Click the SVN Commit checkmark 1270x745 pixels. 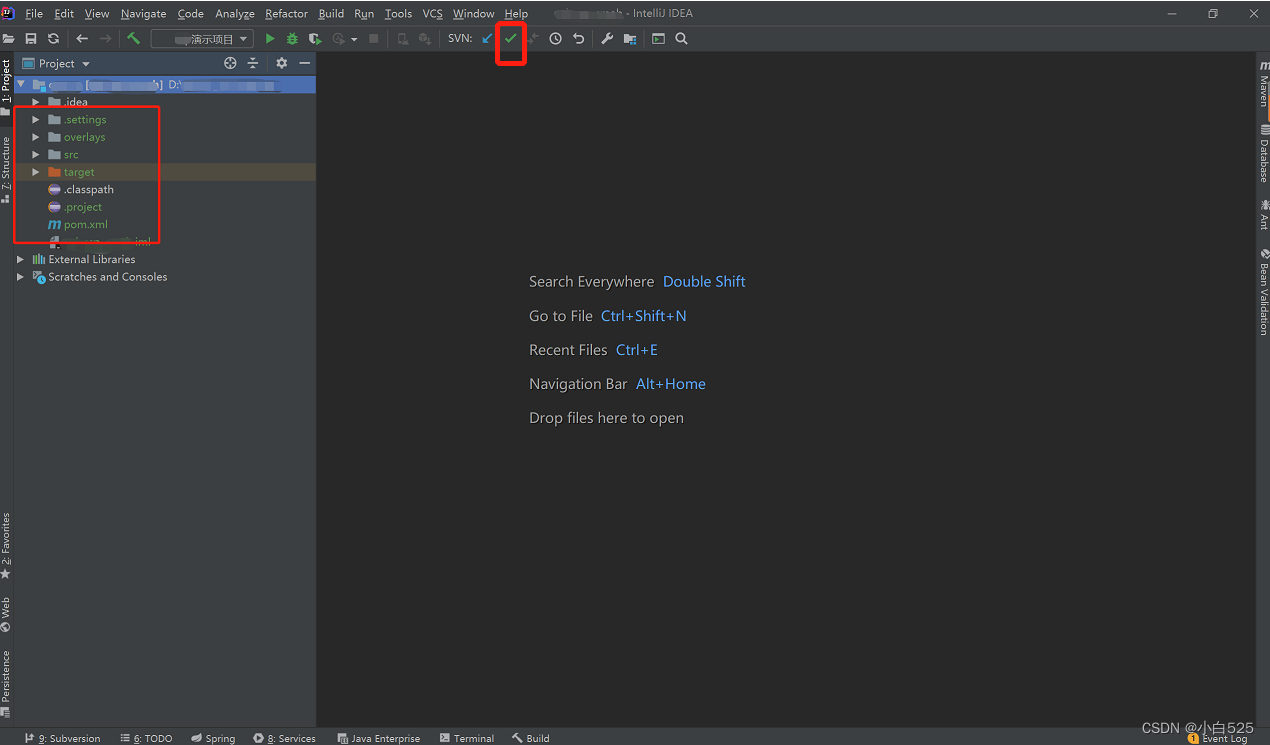(511, 39)
